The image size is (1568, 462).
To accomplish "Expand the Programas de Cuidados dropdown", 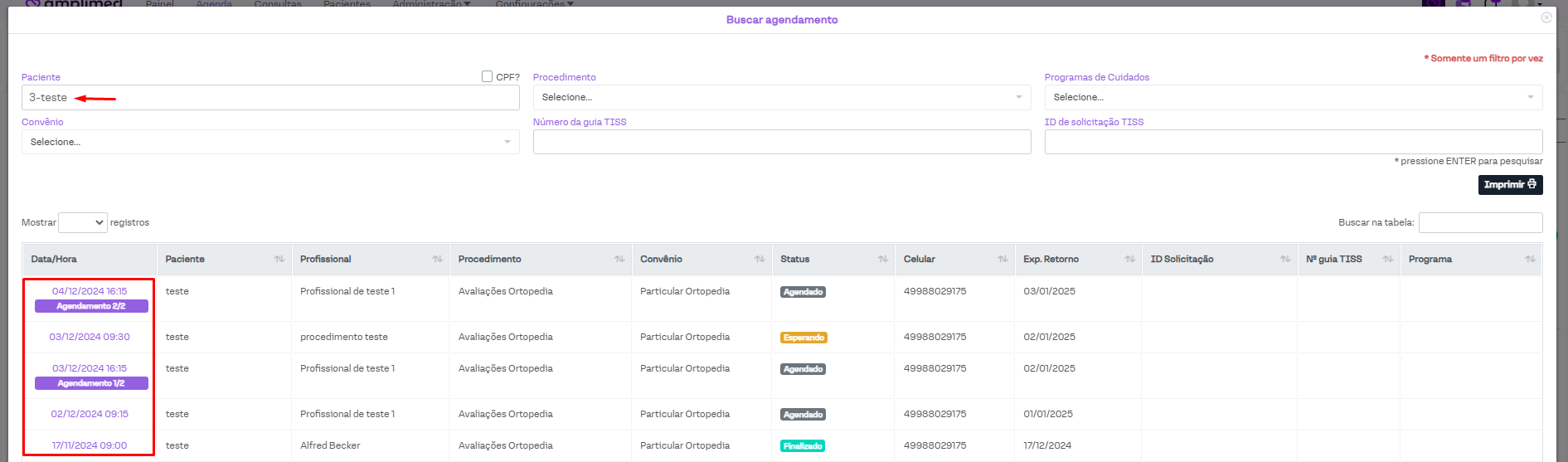I will [x=1293, y=98].
